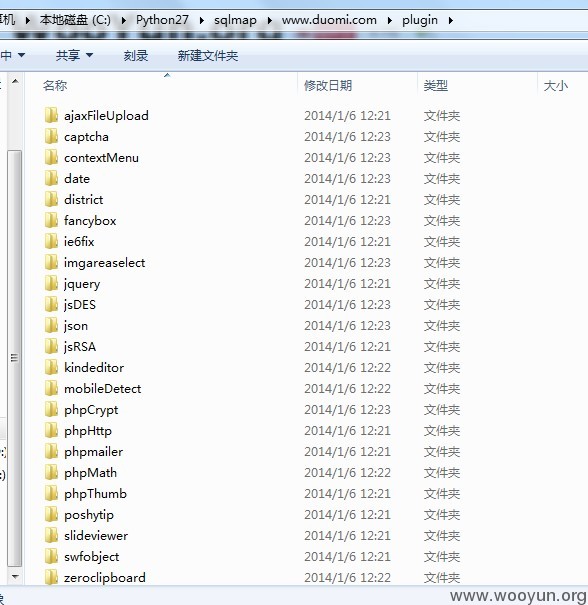Click the phpThumb folder name

point(95,493)
